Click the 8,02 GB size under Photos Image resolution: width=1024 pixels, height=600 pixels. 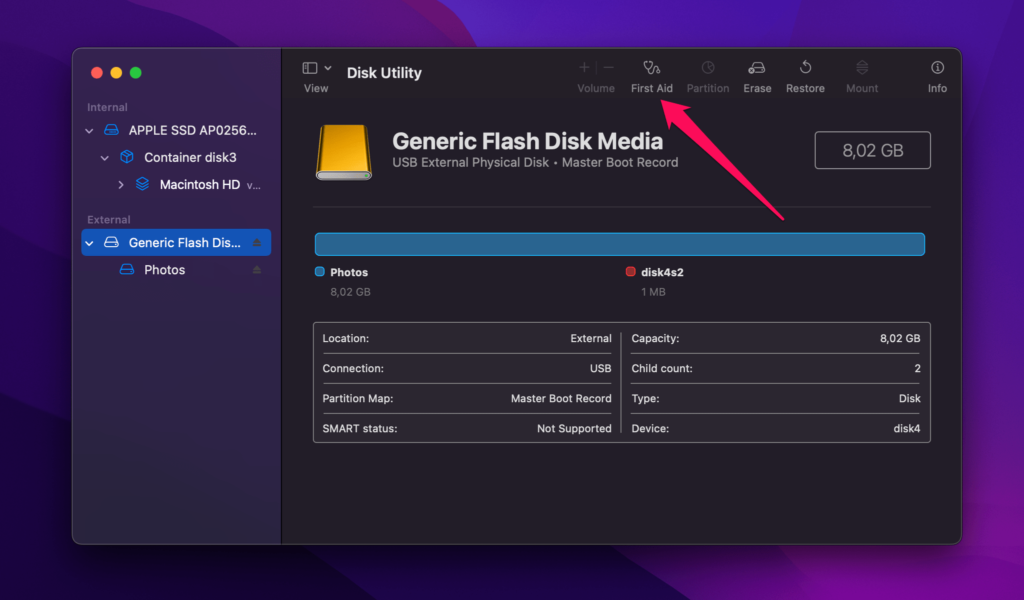(x=350, y=292)
